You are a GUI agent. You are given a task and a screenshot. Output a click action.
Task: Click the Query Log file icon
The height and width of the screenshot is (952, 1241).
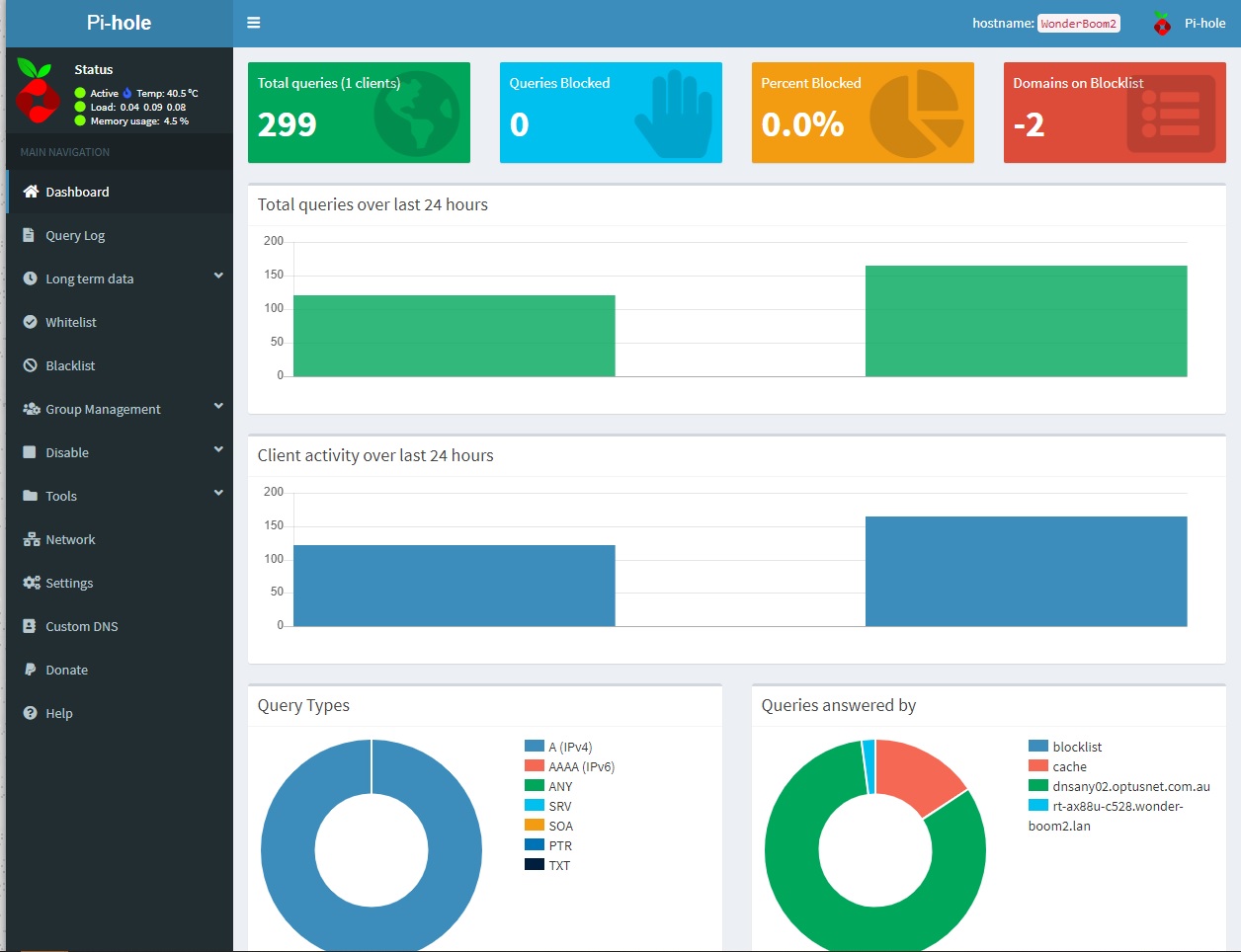(x=30, y=235)
